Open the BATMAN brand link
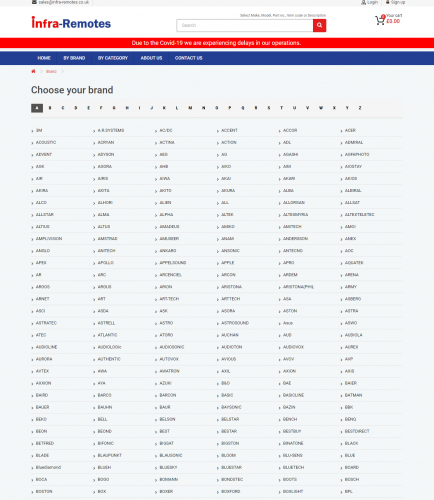Image resolution: width=434 pixels, height=500 pixels. pyautogui.click(x=354, y=395)
